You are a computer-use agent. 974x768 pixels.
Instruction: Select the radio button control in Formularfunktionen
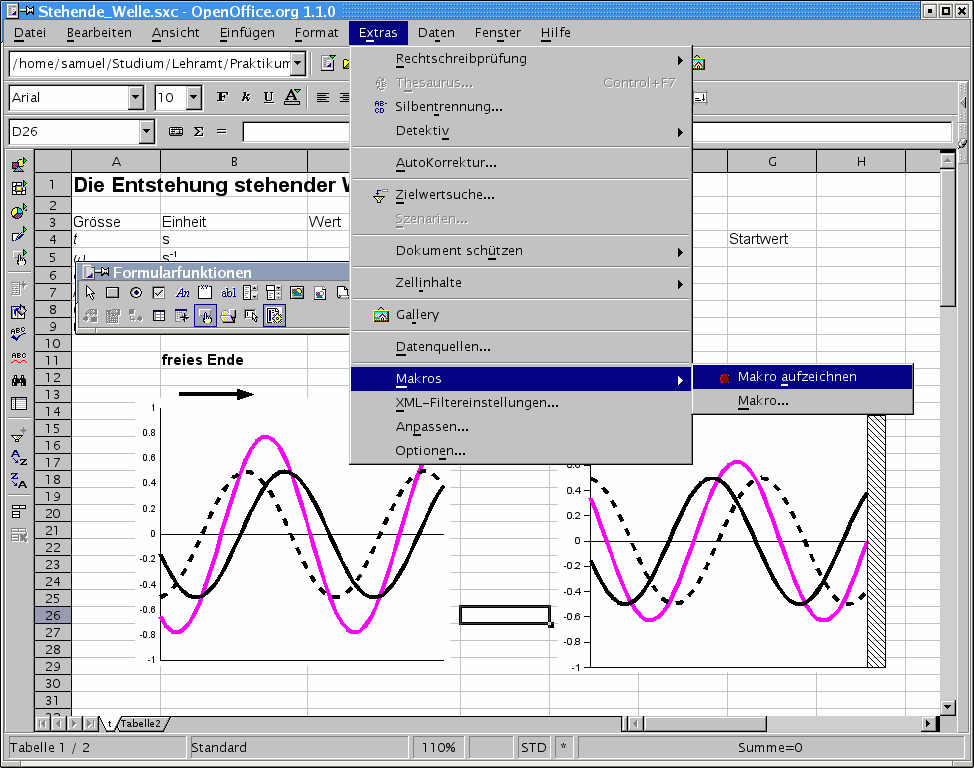(136, 293)
